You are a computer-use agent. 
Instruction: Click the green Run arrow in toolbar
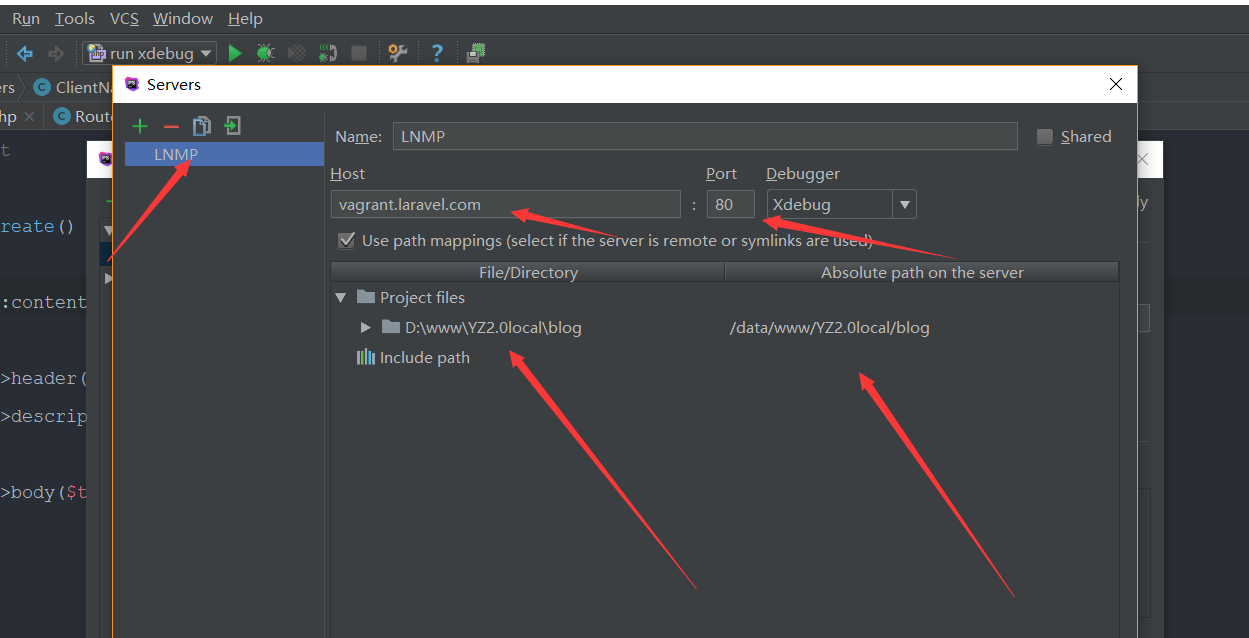(x=235, y=53)
